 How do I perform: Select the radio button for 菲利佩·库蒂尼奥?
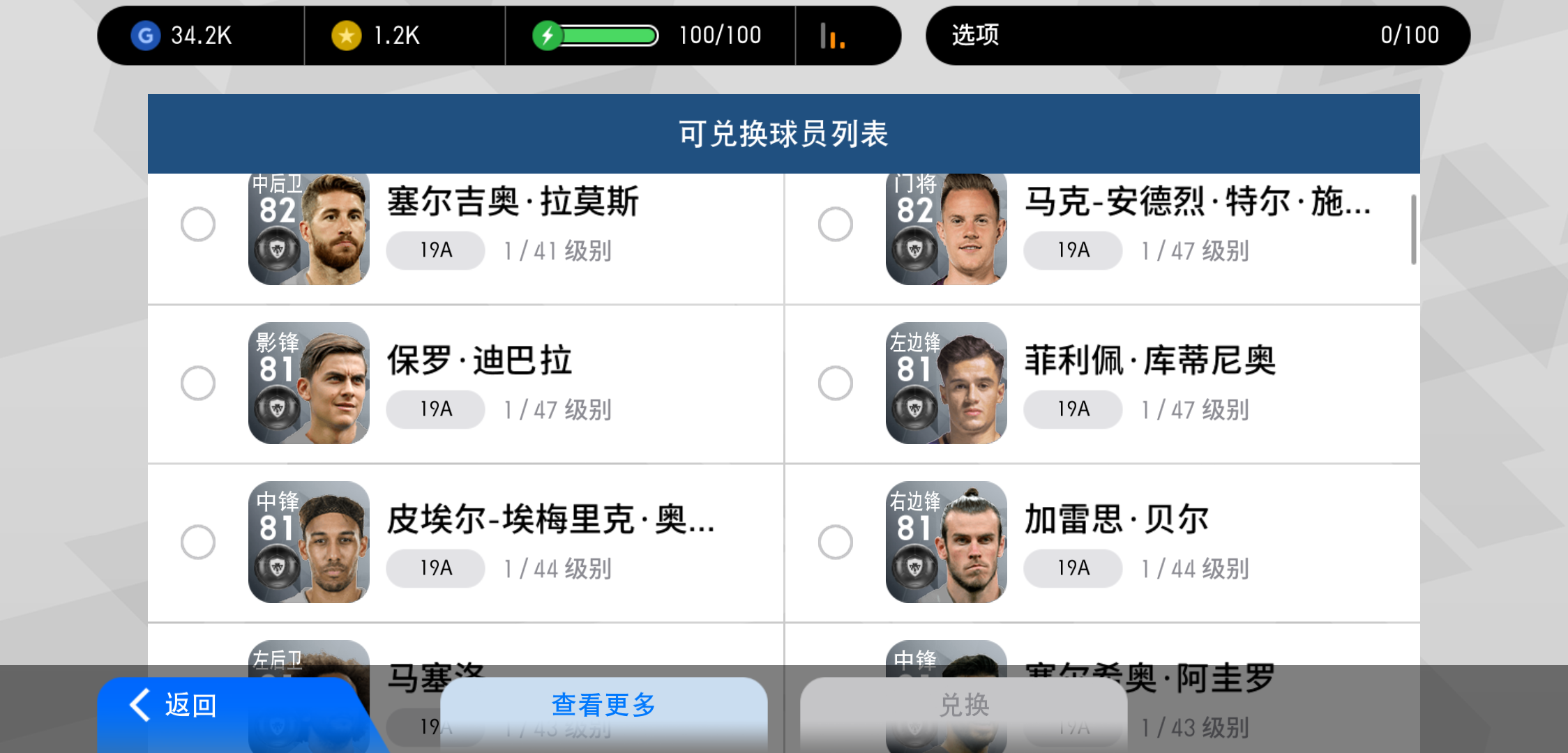[836, 383]
